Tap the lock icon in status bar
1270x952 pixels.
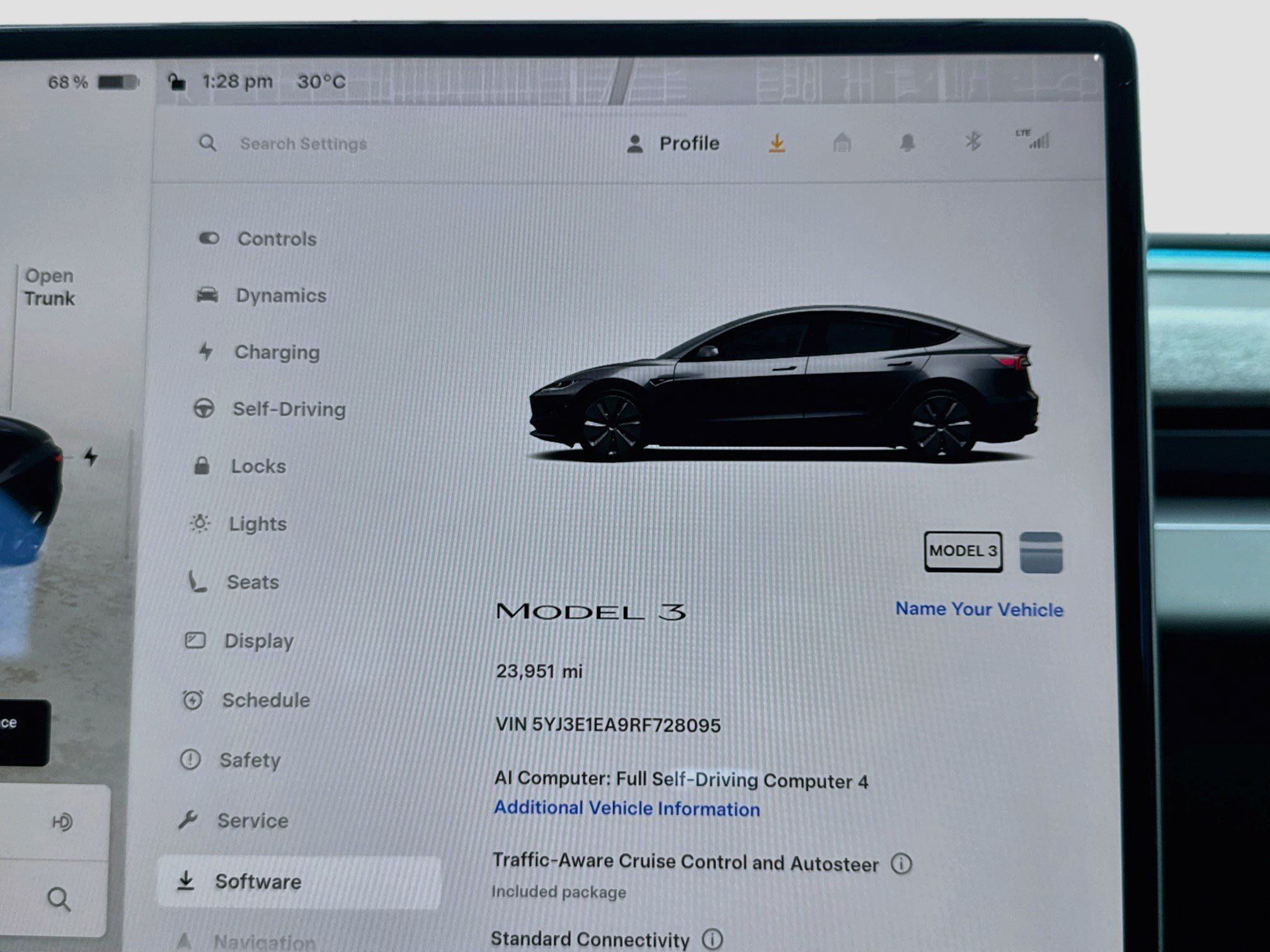tap(176, 82)
